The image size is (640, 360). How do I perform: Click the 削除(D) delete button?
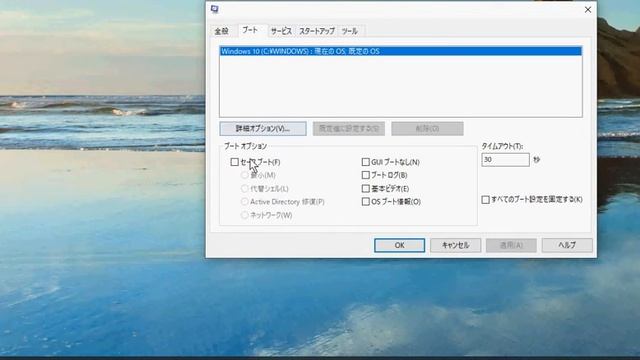tap(427, 129)
